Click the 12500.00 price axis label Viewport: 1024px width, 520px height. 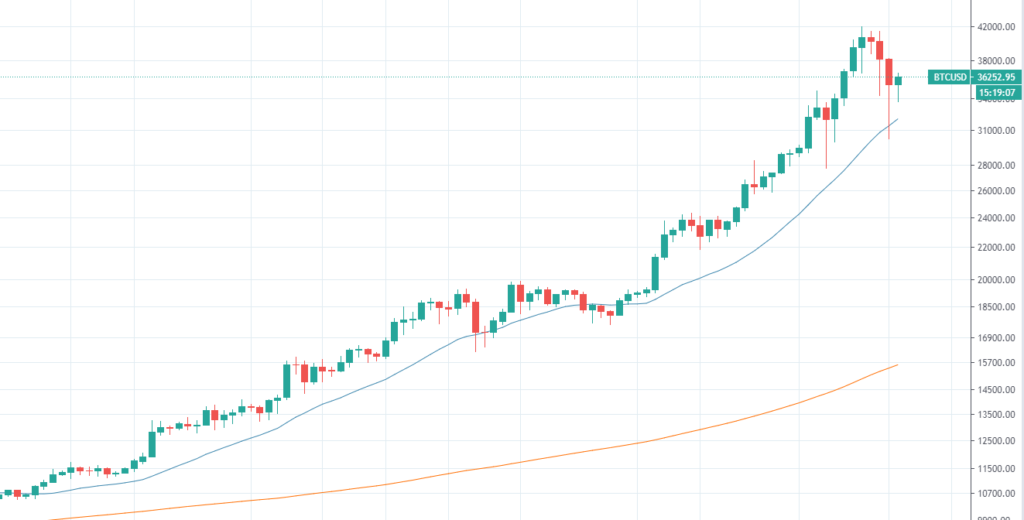click(x=998, y=441)
